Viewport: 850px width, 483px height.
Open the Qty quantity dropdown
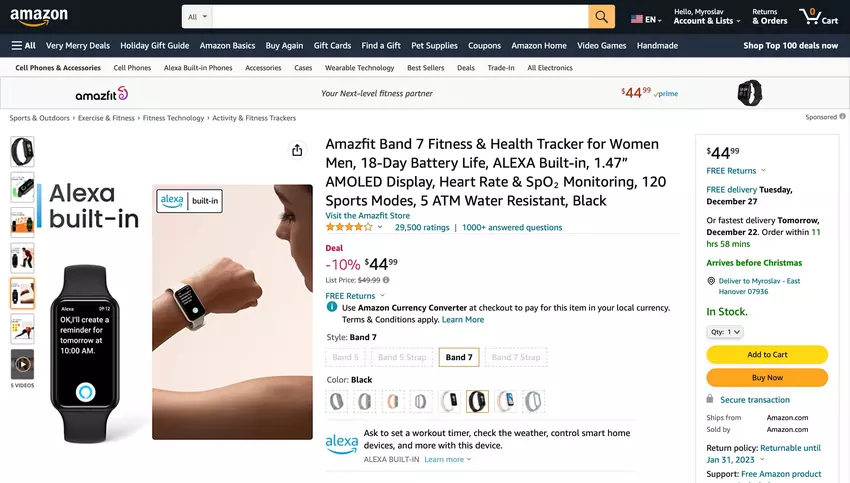click(x=725, y=332)
